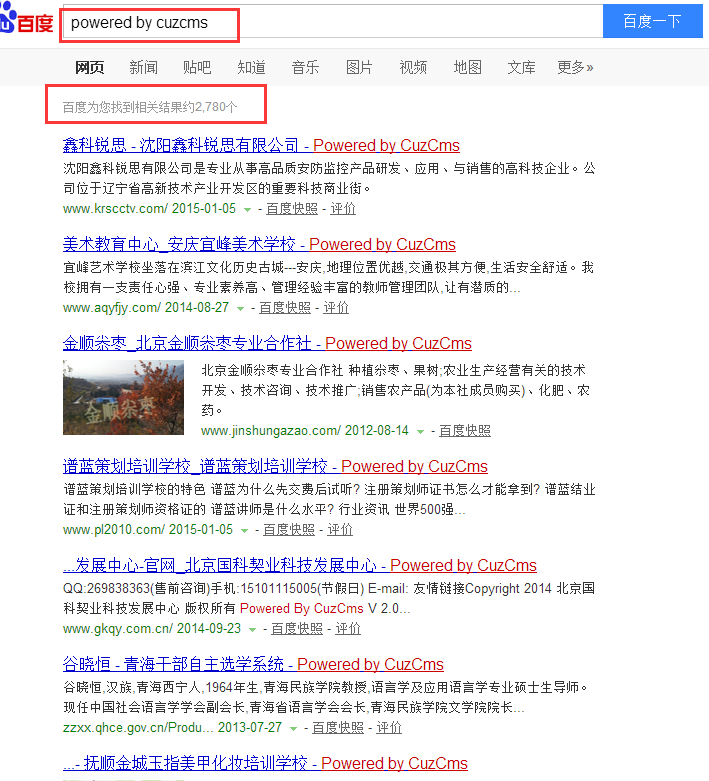
Task: Click the 金顺尜枣 result thumbnail image
Action: [x=123, y=397]
